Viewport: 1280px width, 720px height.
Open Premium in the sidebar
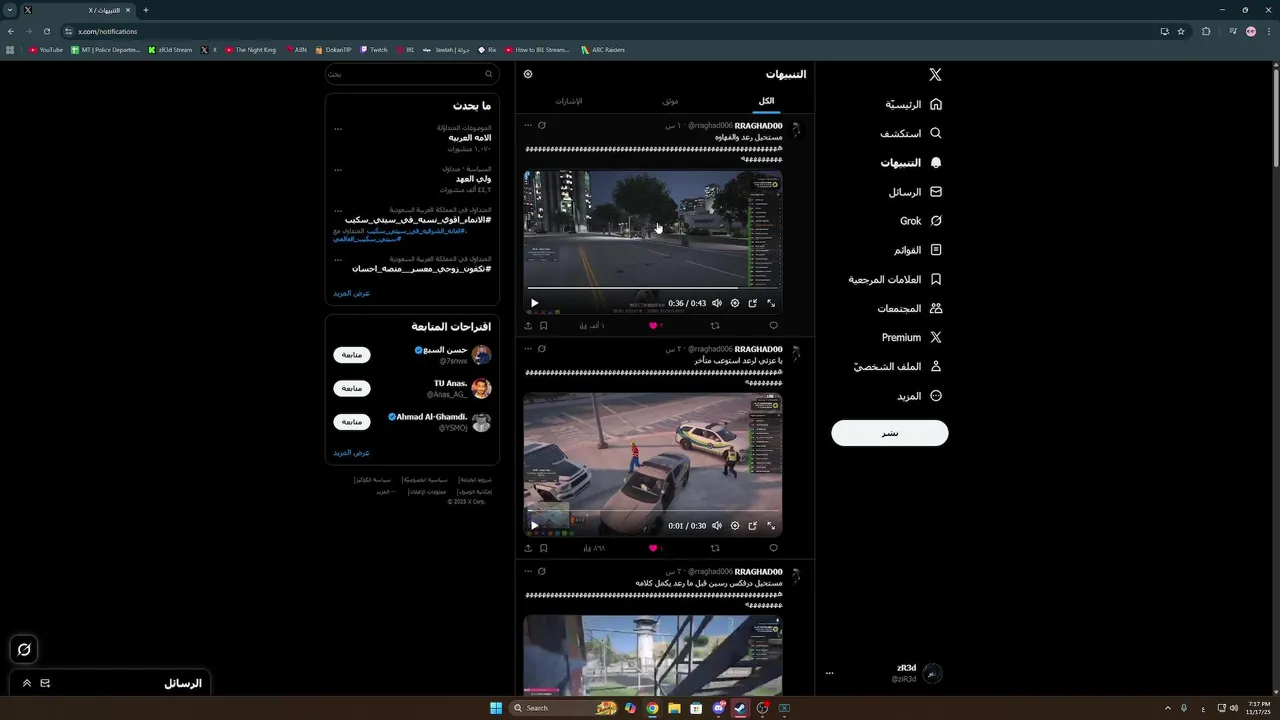[912, 337]
